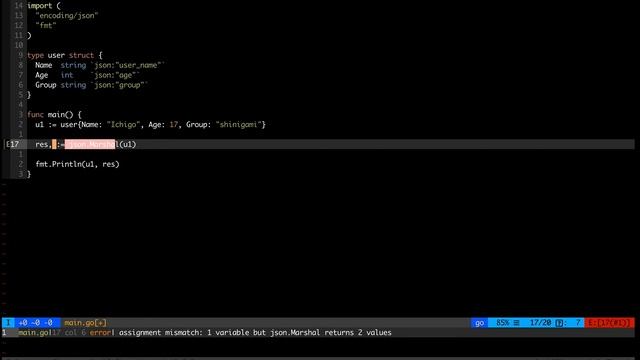Click the json:"group" struct tag

click(119, 85)
